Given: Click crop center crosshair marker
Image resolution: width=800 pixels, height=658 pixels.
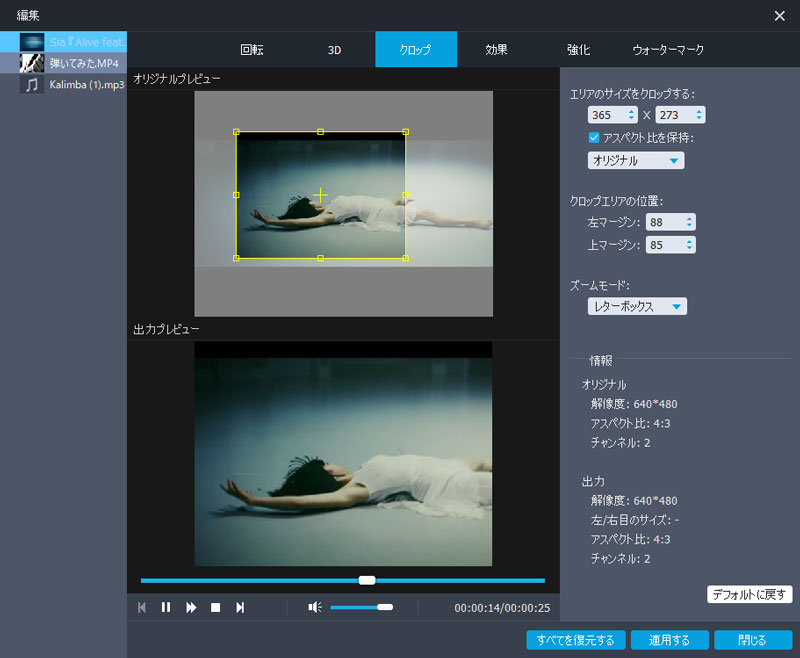Looking at the screenshot, I should [x=320, y=195].
